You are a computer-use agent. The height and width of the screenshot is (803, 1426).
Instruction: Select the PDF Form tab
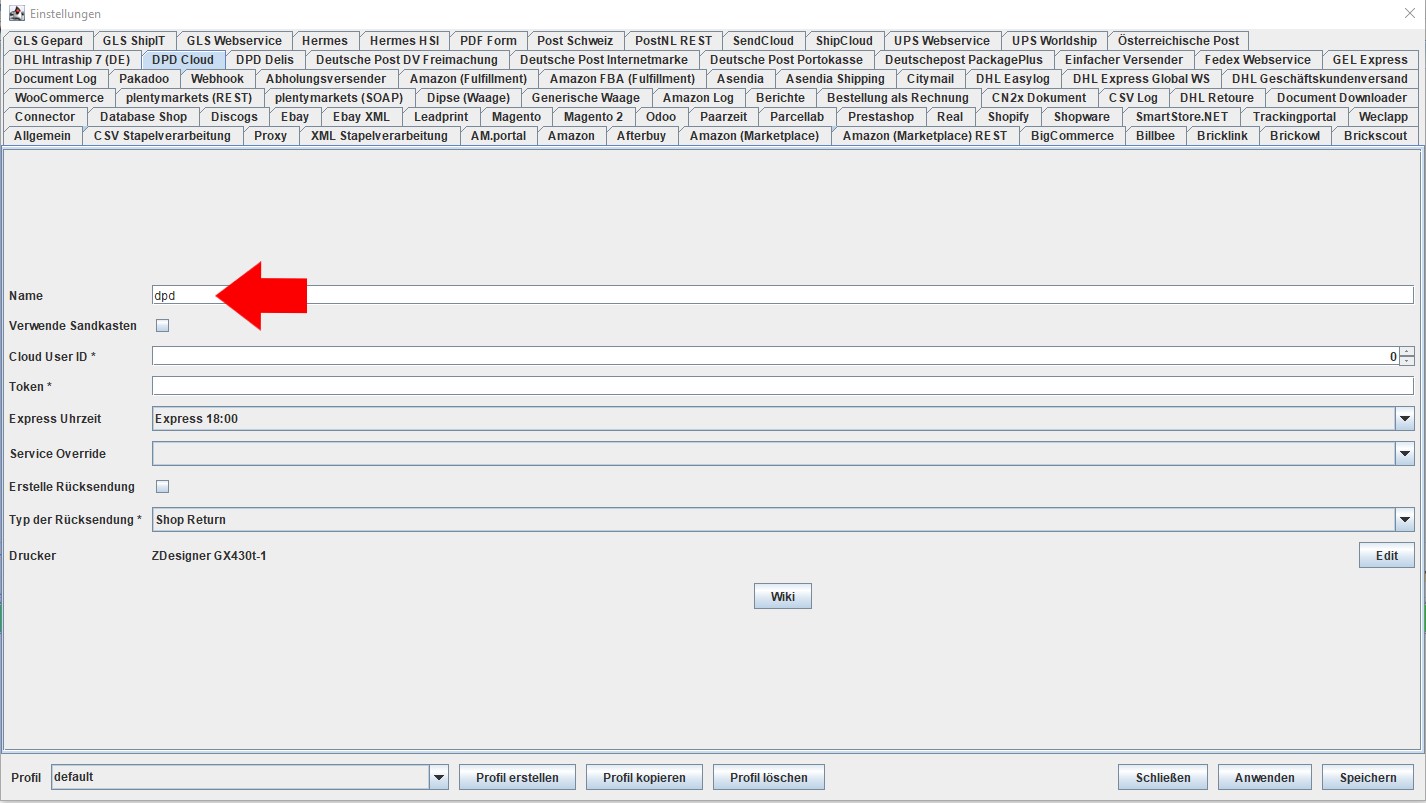click(488, 41)
